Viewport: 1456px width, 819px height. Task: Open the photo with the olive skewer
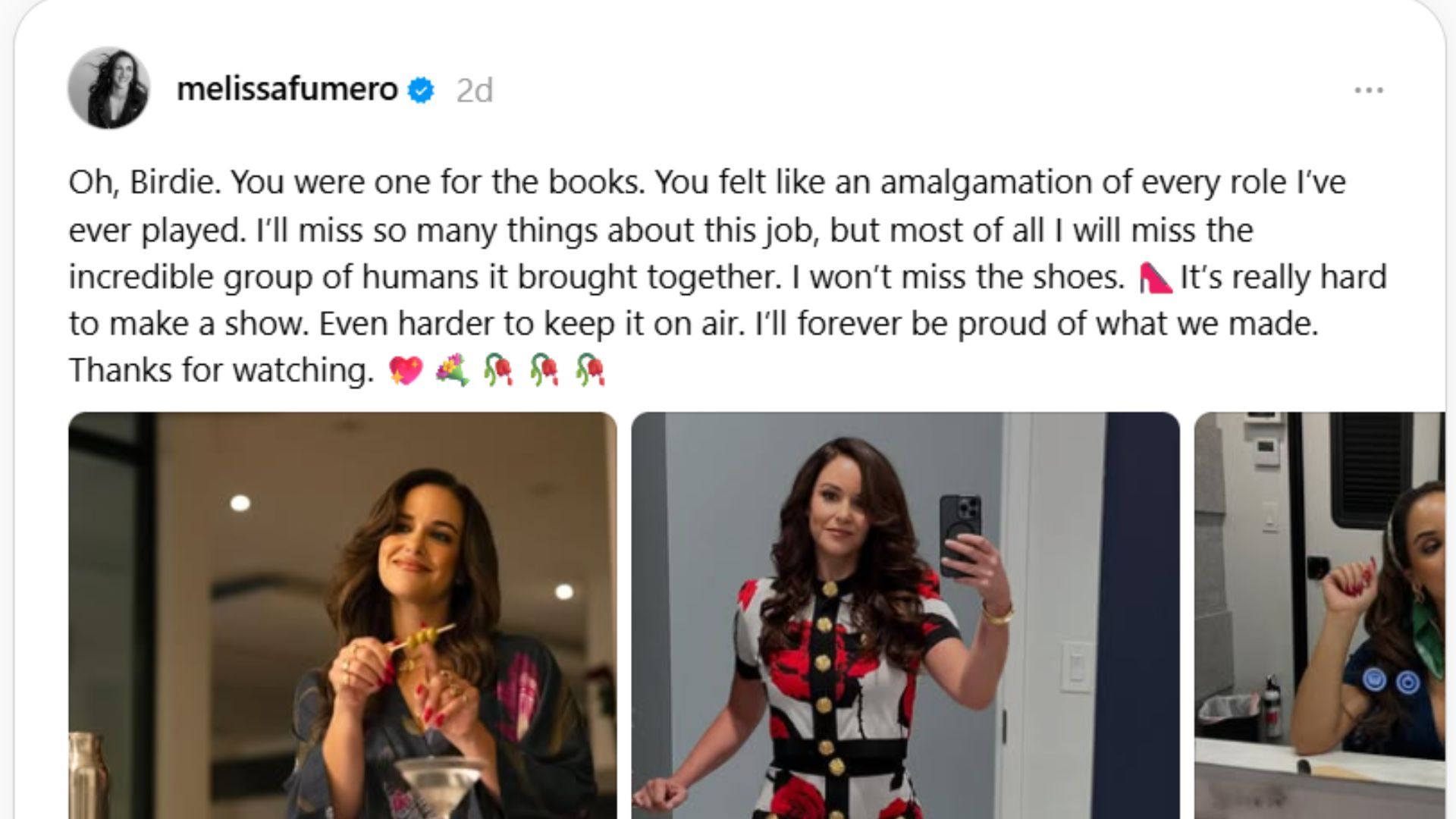coord(342,615)
